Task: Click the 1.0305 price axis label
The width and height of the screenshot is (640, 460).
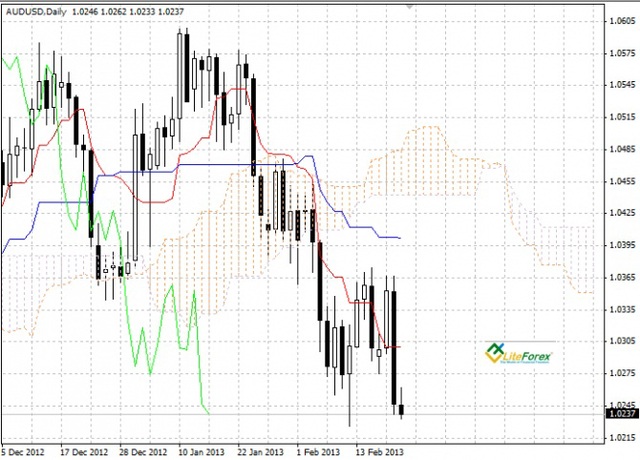Action: pos(622,341)
